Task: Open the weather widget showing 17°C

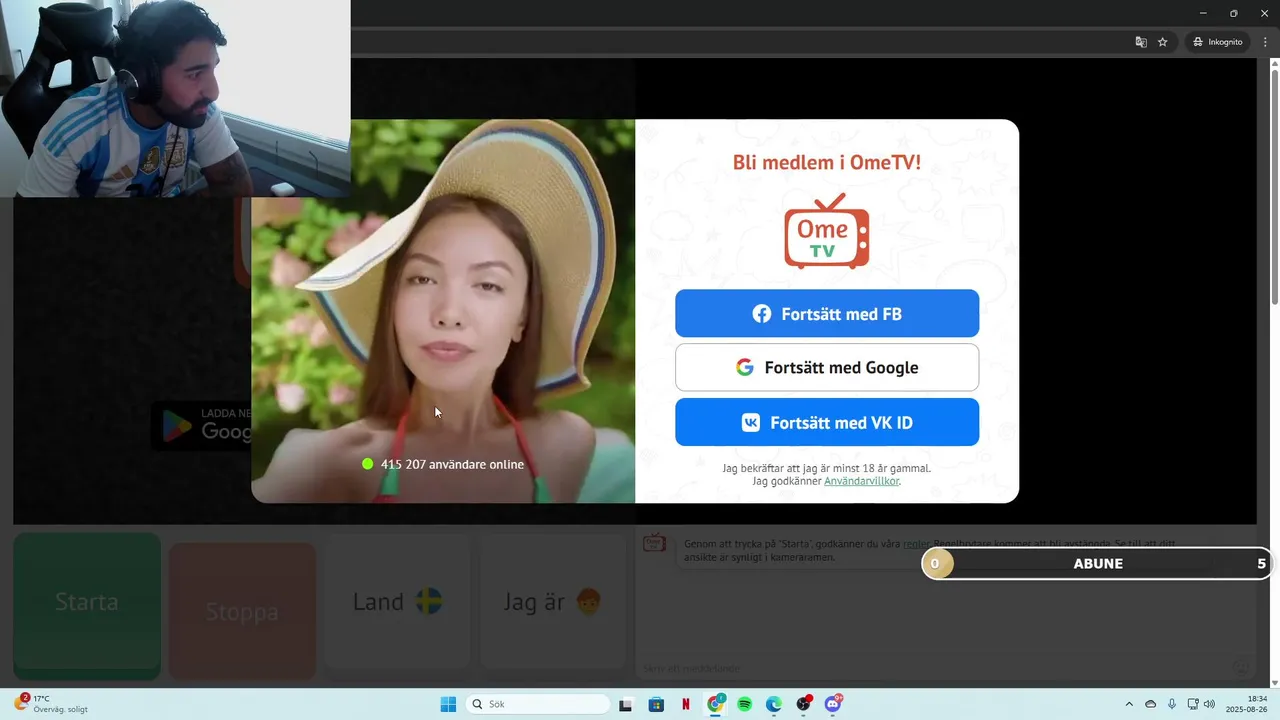Action: coord(52,704)
